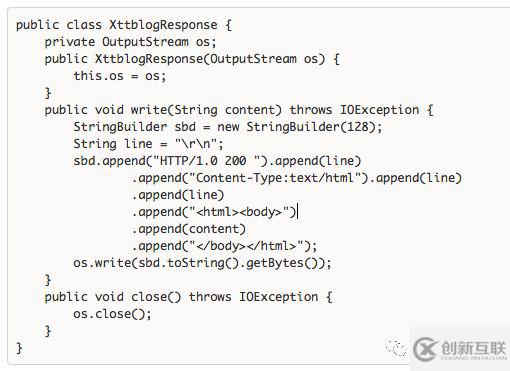510x371 pixels.
Task: Click the faint dotted circle watermark icon
Action: [x=396, y=348]
